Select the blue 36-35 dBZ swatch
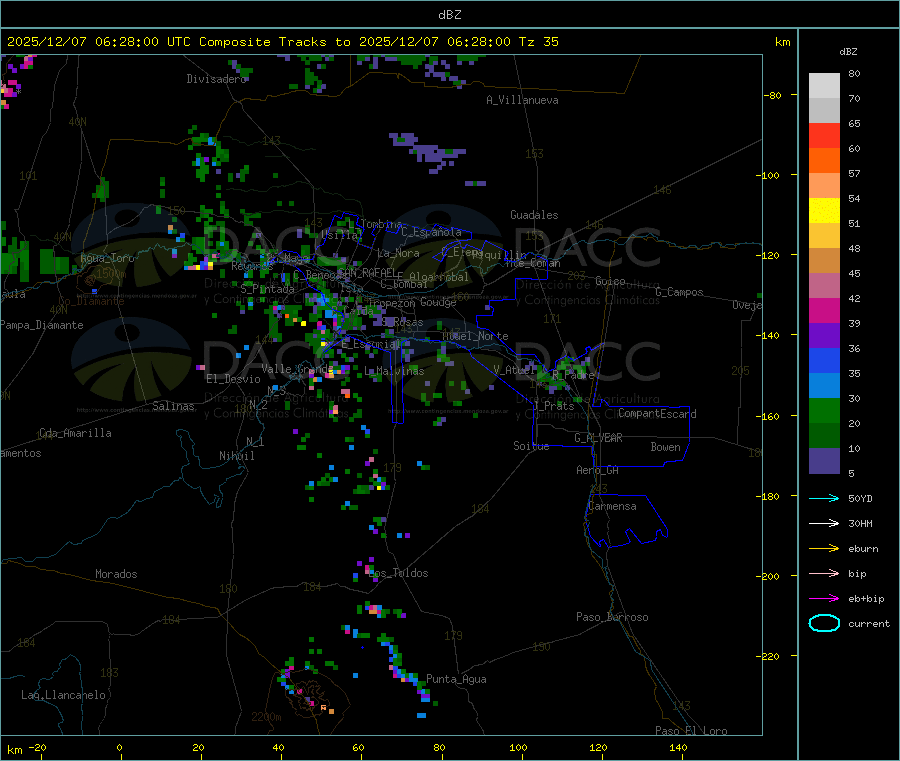The height and width of the screenshot is (761, 900). pos(824,360)
